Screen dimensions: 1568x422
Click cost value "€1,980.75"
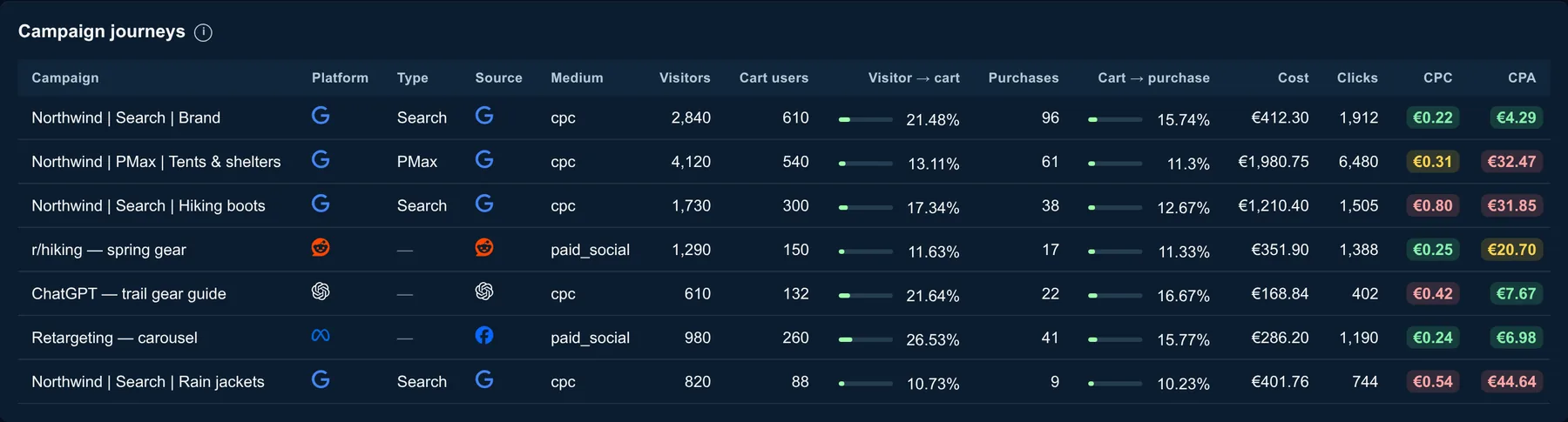click(1274, 162)
